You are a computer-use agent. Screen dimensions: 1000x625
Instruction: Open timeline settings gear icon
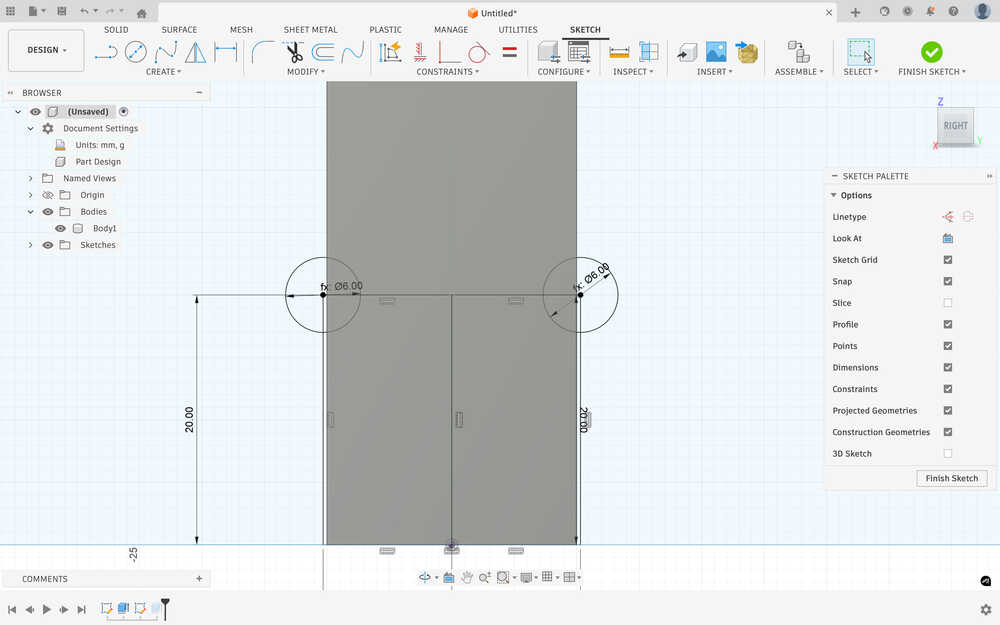(x=986, y=609)
